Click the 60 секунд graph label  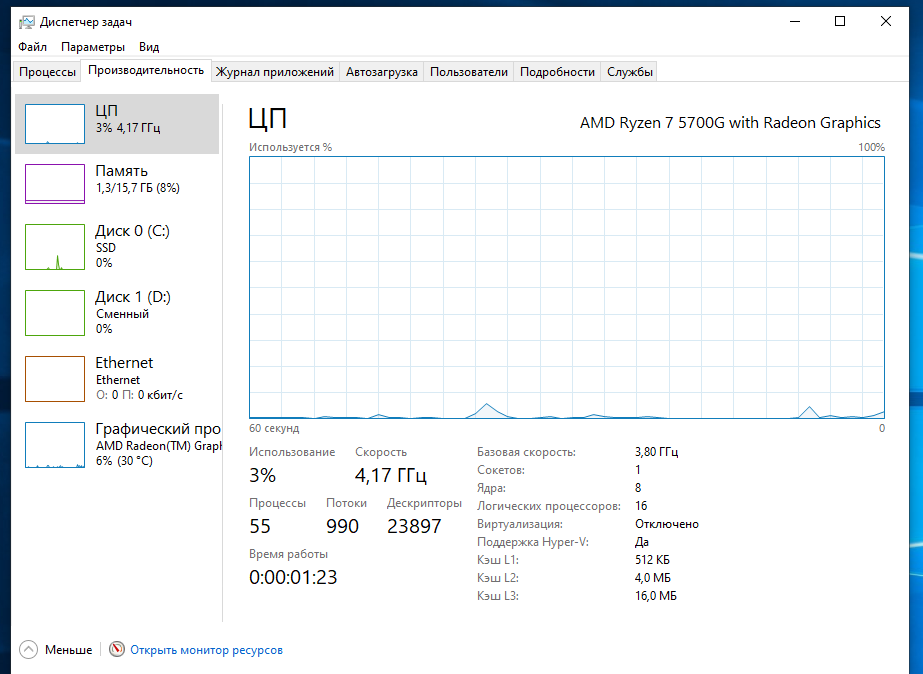click(274, 428)
